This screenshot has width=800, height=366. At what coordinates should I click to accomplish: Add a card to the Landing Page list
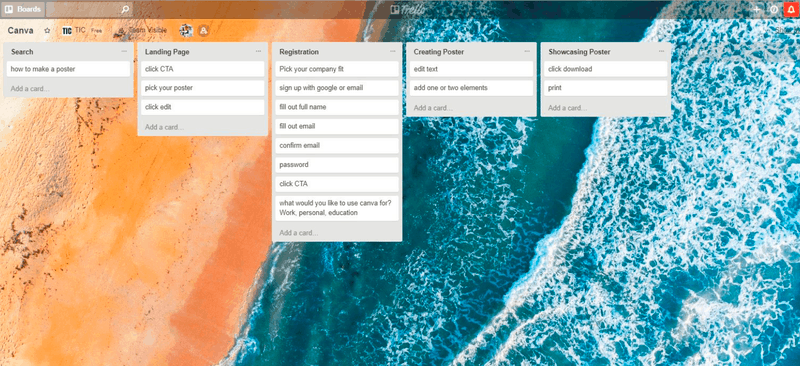164,127
